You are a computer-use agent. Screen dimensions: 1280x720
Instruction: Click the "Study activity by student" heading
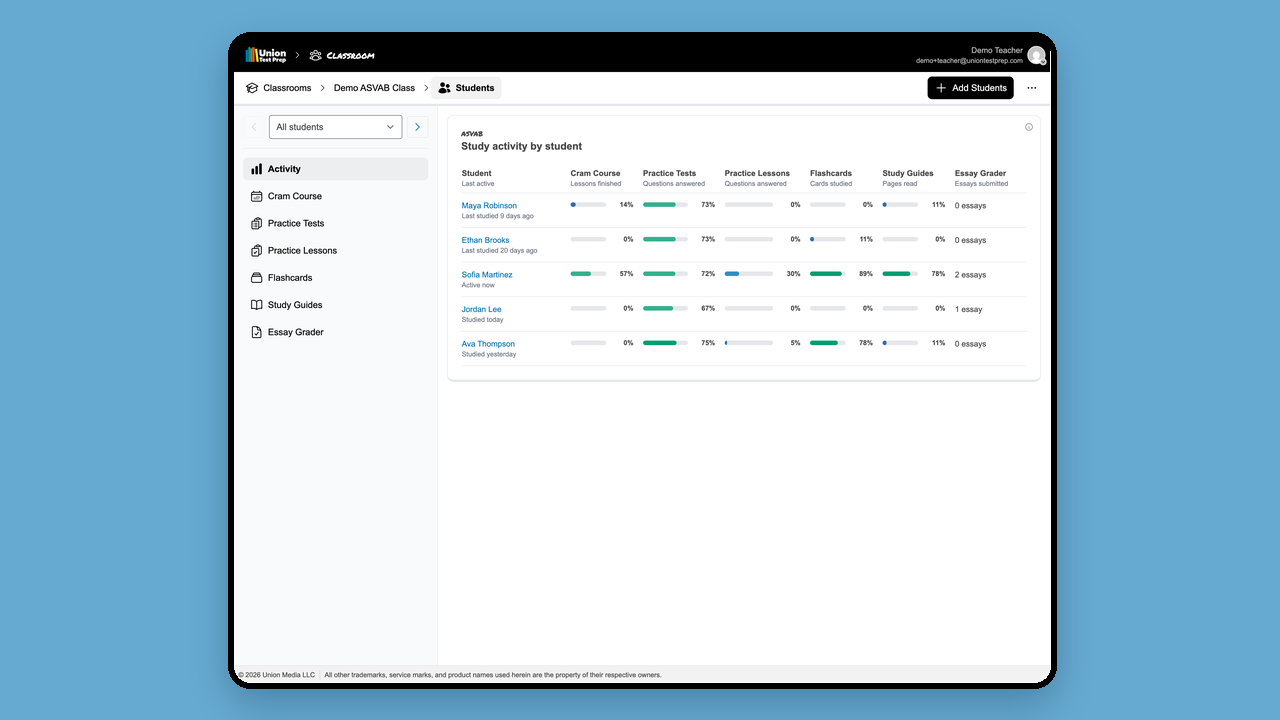point(521,146)
